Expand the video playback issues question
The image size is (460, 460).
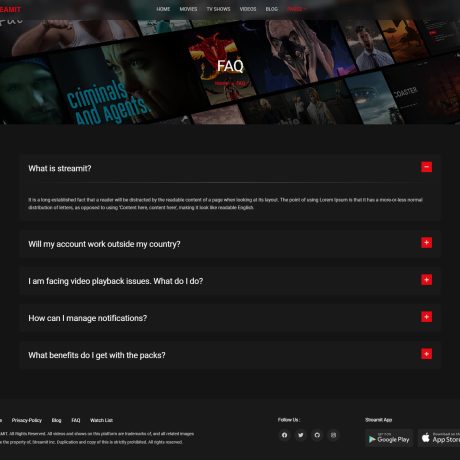click(x=426, y=280)
